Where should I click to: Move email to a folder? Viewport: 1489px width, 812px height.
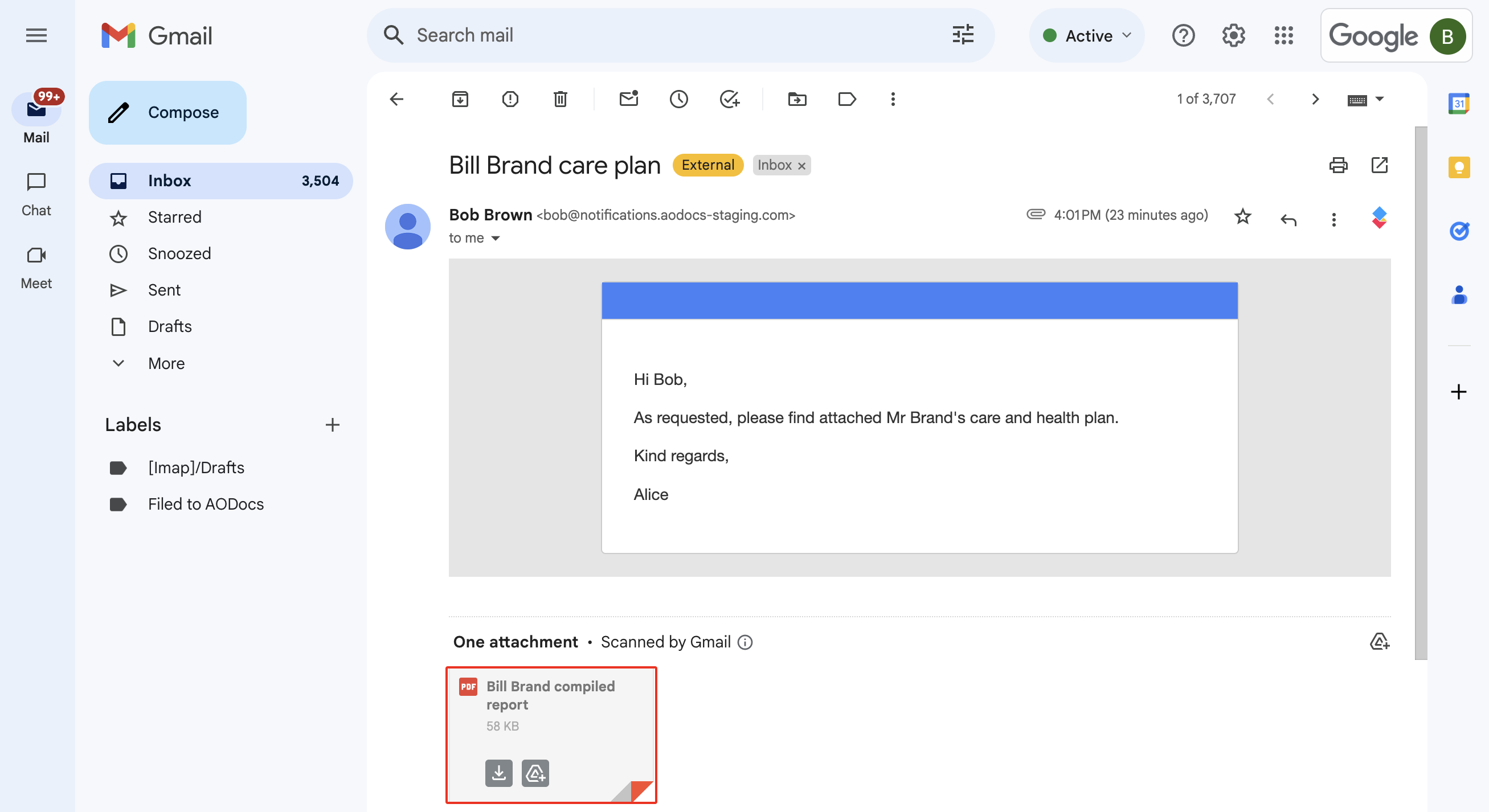(797, 100)
